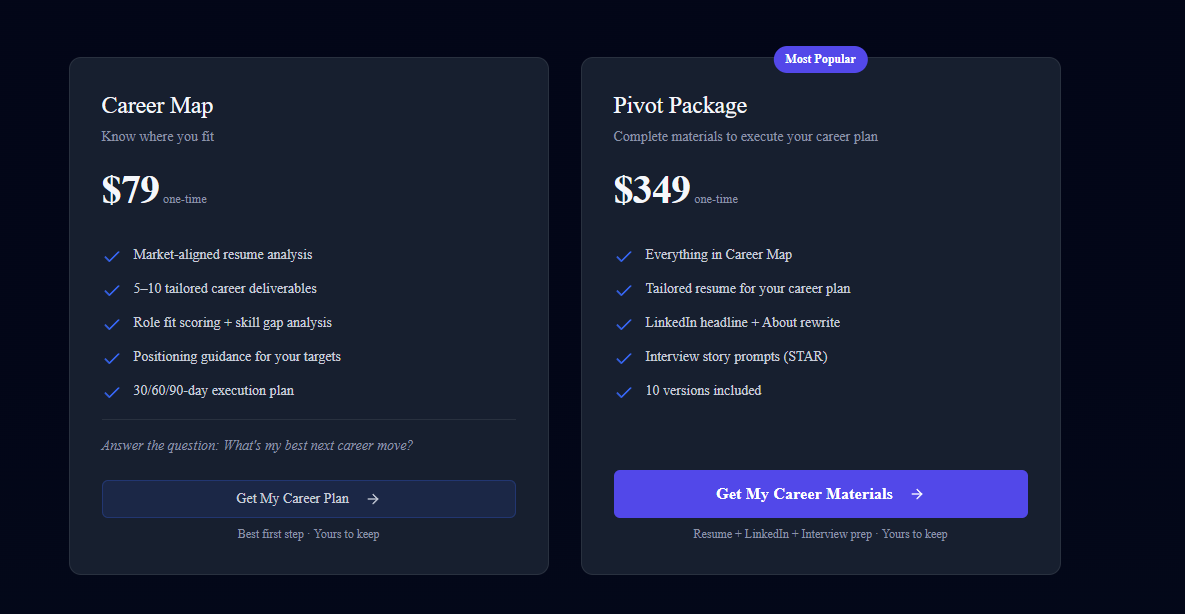Click the checkmark beside Interview story prompts (STAR)
This screenshot has width=1185, height=614.
pyautogui.click(x=624, y=358)
